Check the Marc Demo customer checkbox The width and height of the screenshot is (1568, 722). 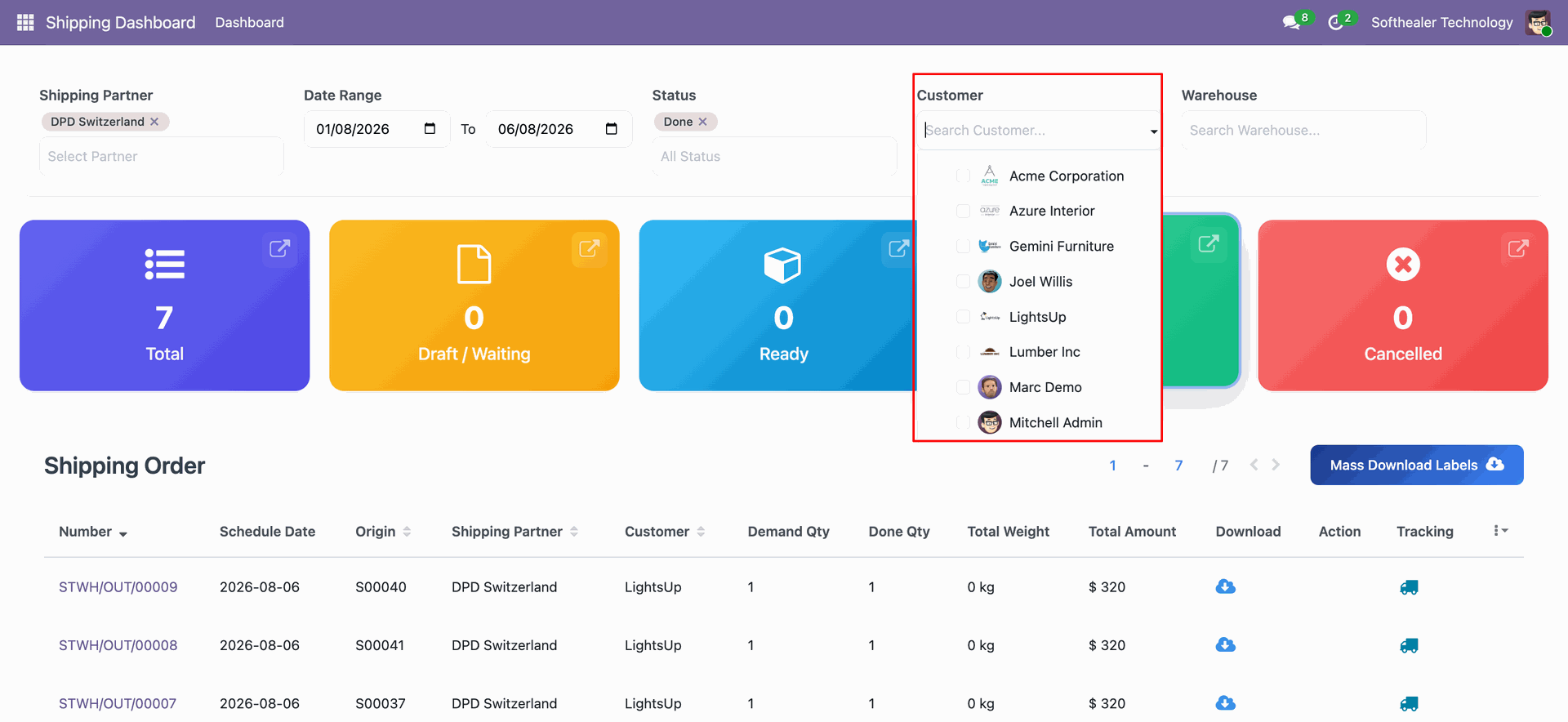(x=964, y=387)
